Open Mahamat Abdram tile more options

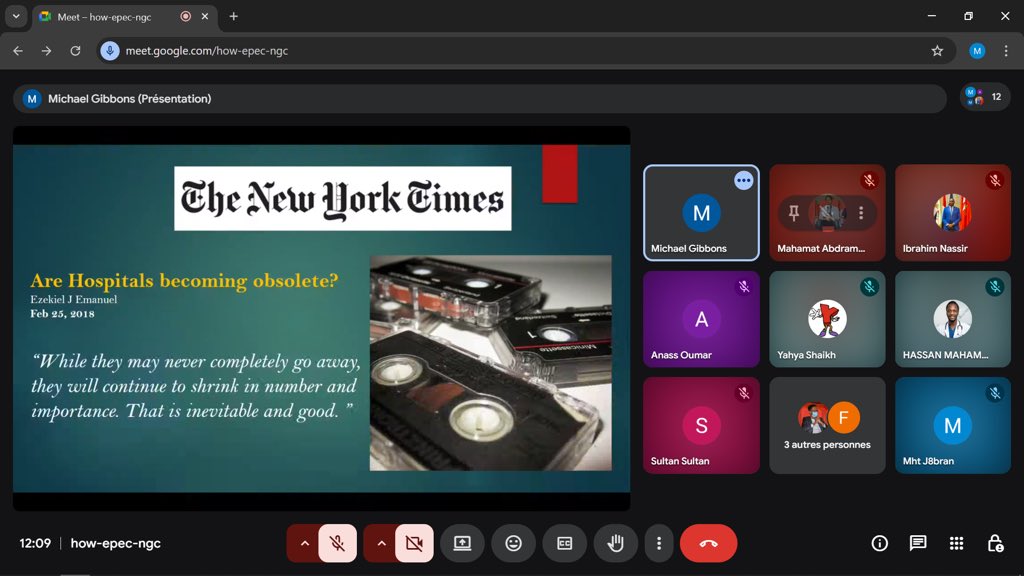(x=861, y=213)
